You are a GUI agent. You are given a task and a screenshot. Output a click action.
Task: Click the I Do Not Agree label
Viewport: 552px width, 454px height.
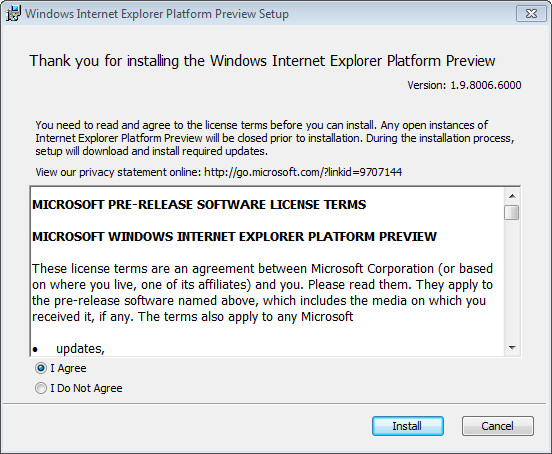[86, 388]
